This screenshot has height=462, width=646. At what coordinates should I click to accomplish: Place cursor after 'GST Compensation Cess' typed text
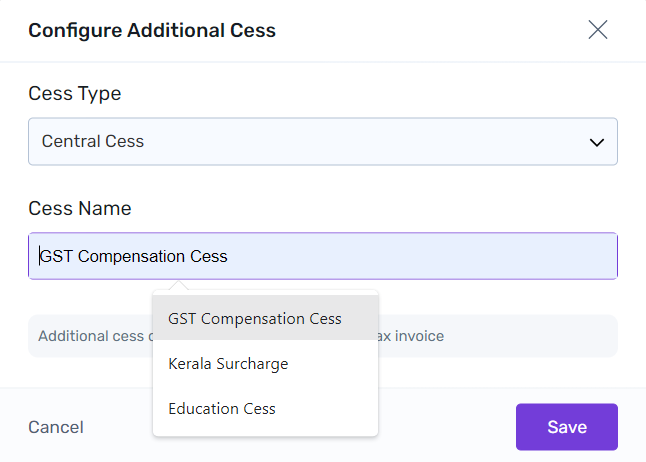[229, 256]
